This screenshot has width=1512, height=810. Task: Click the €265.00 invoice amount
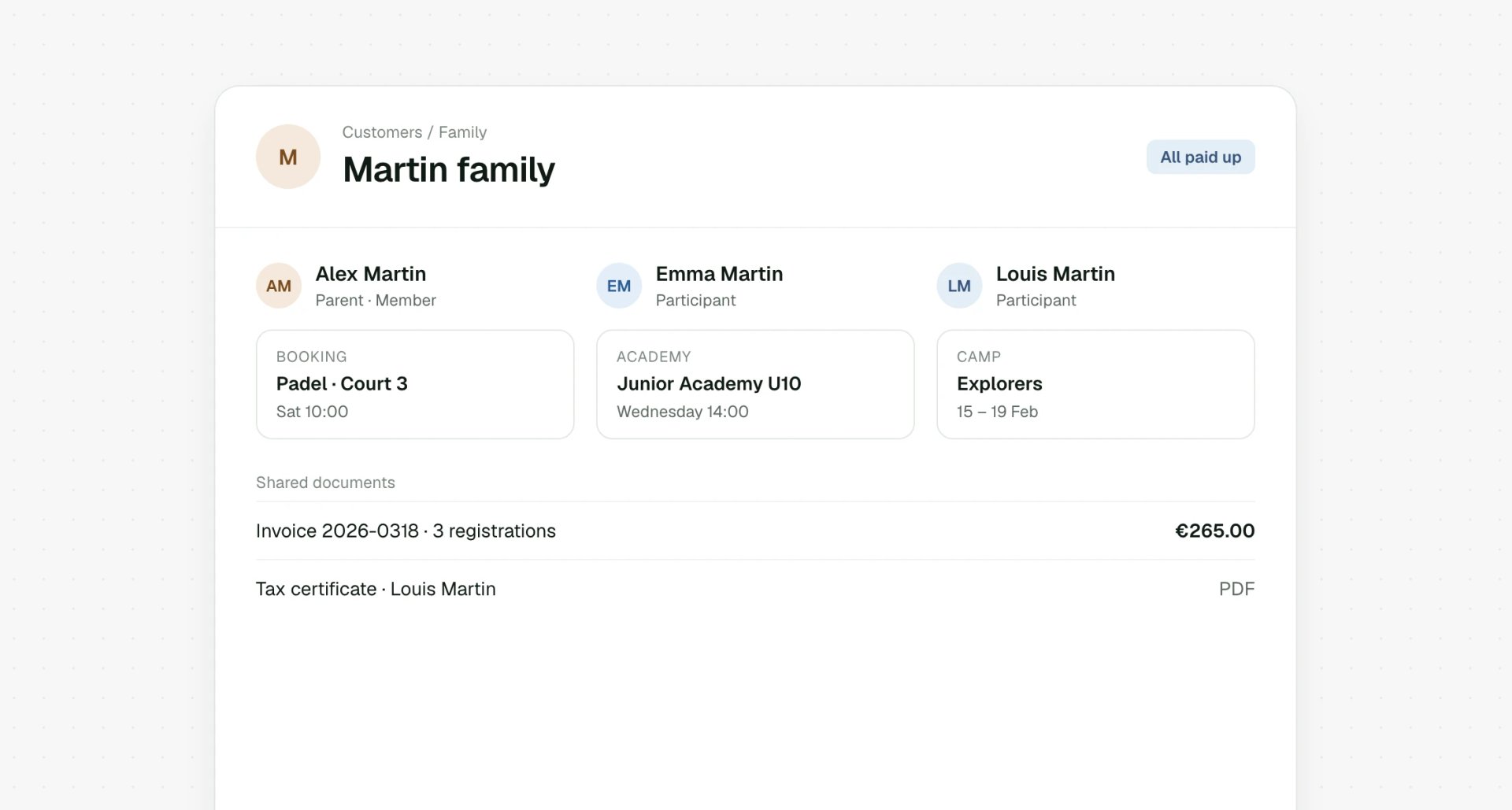[1214, 531]
